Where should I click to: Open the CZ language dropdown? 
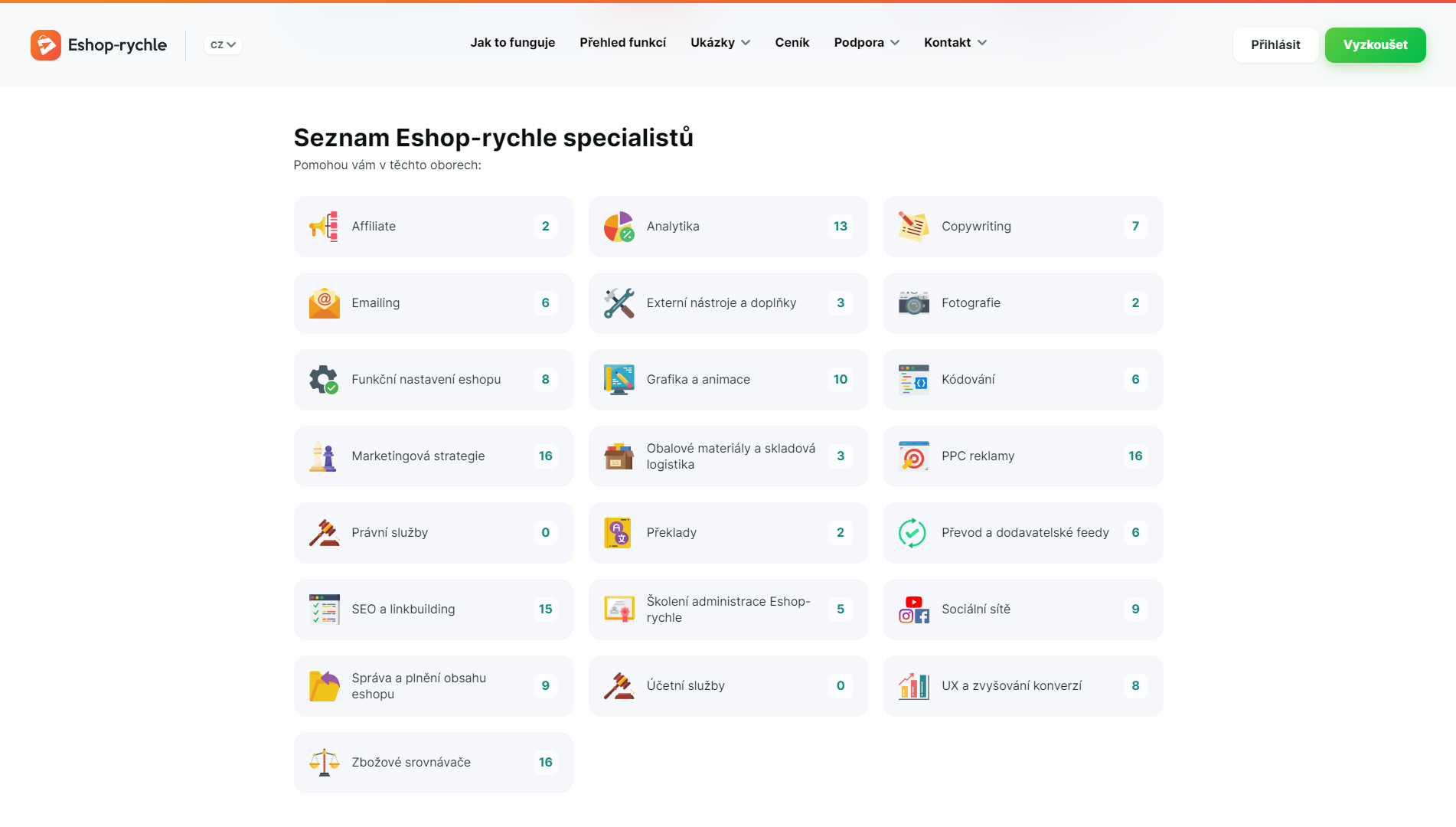pyautogui.click(x=223, y=45)
